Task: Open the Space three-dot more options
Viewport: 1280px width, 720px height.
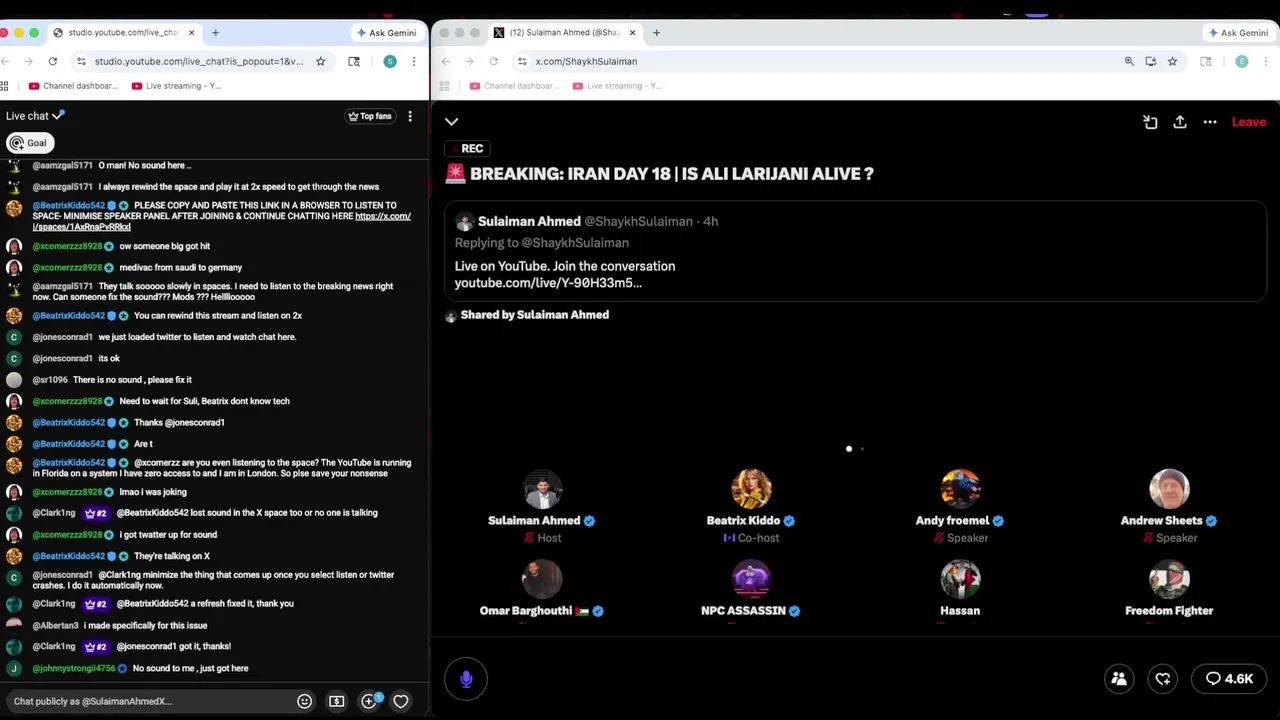Action: [x=1210, y=122]
